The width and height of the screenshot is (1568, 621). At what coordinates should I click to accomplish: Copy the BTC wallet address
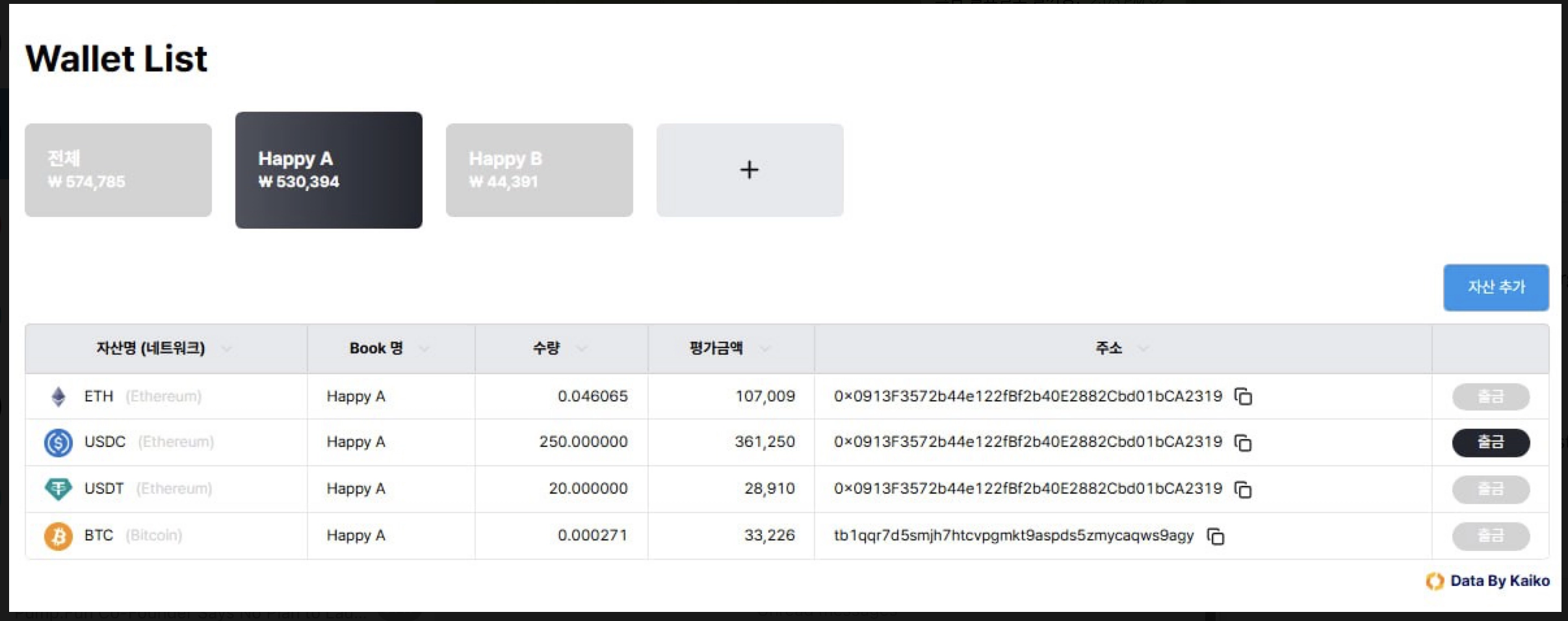(x=1215, y=537)
